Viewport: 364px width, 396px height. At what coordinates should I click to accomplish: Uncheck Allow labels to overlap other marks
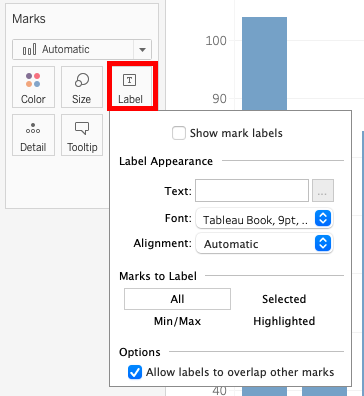coord(135,372)
